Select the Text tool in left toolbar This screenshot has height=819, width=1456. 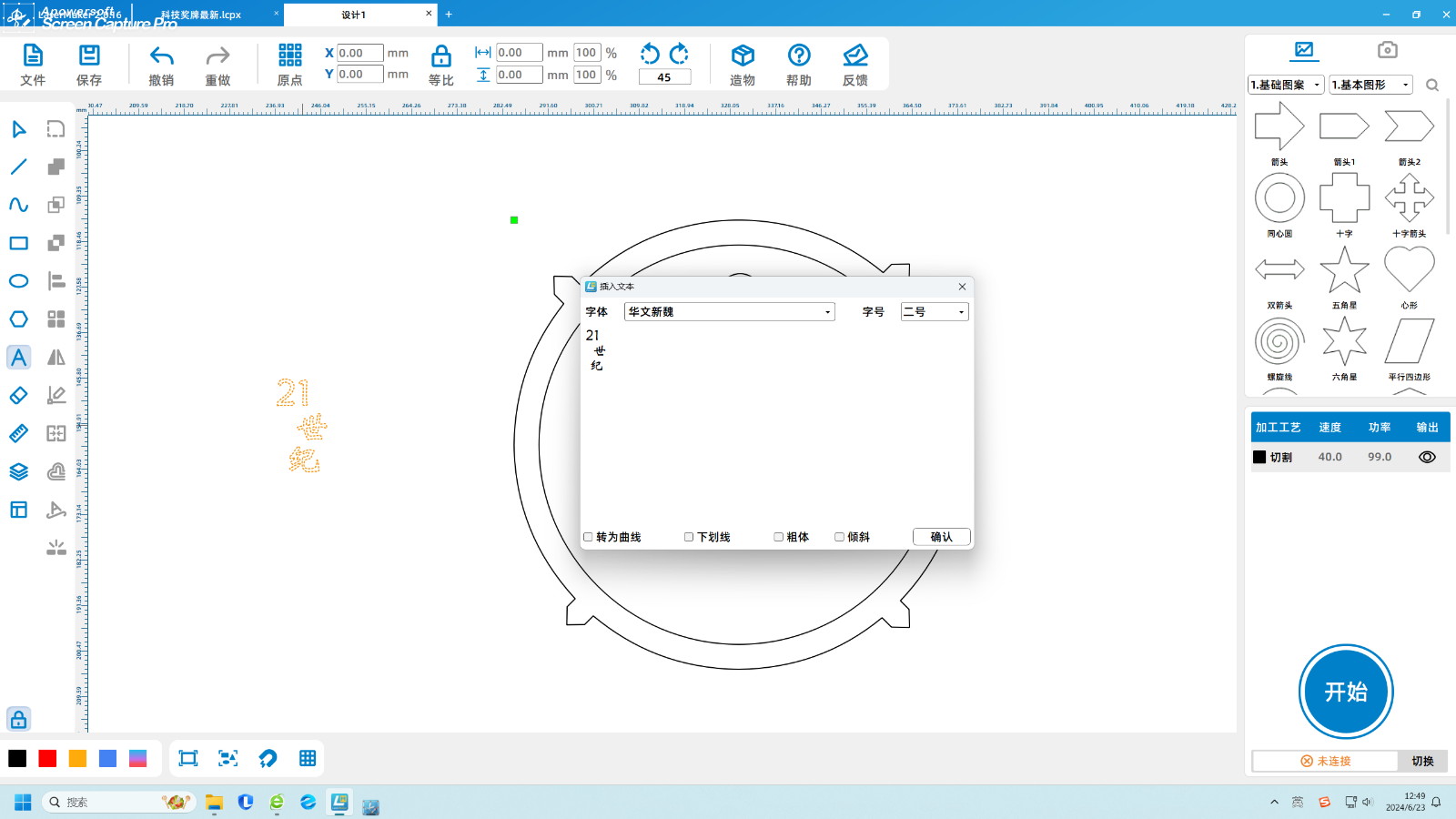point(18,358)
